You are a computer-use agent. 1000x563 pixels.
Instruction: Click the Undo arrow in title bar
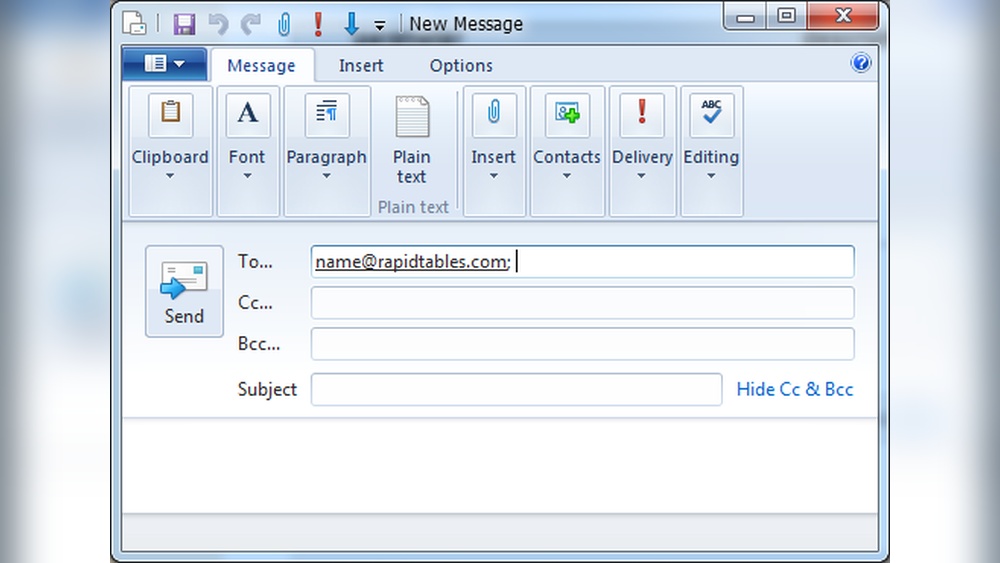(218, 24)
